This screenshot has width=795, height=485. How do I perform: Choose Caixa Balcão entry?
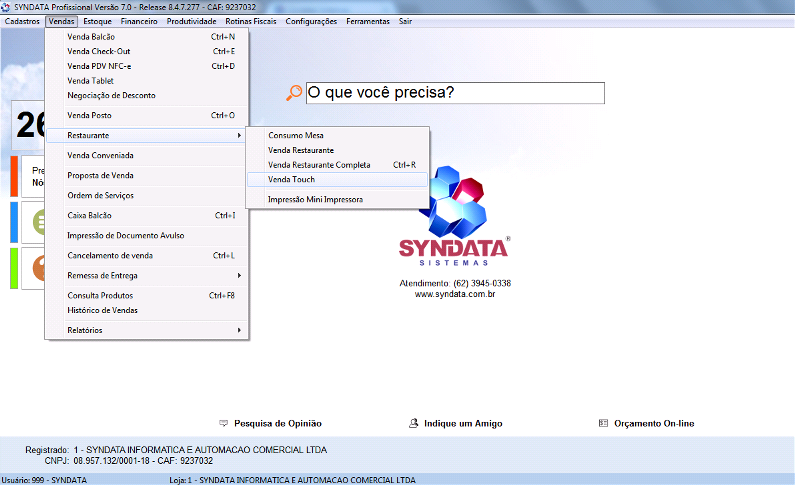[x=147, y=215]
